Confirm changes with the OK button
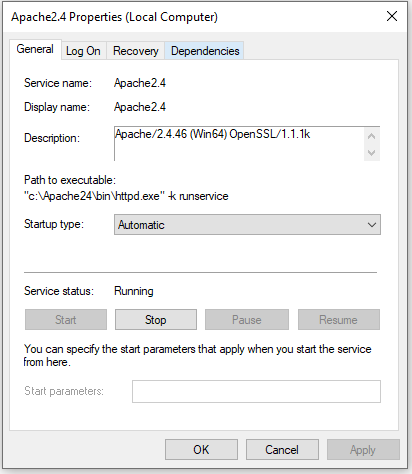The image size is (412, 474). coord(201,450)
